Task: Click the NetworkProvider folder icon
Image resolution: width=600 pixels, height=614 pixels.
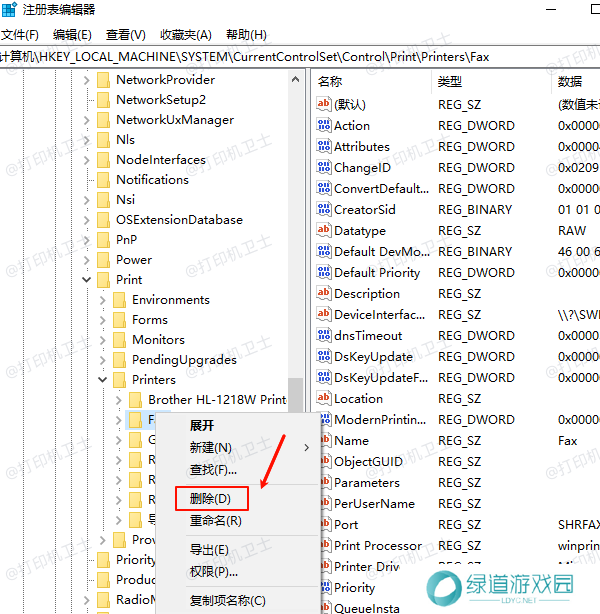Action: point(103,80)
